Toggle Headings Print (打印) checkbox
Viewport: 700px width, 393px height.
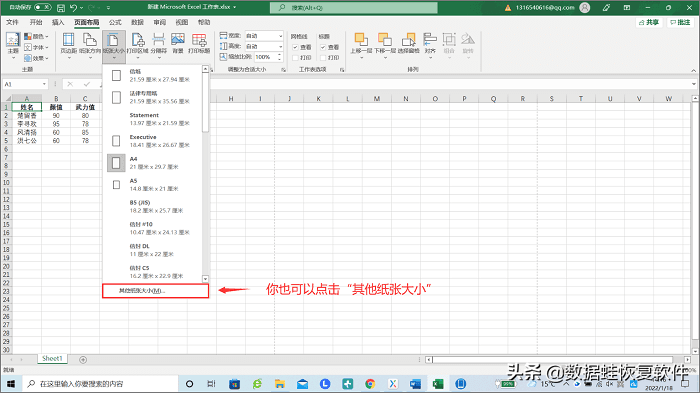tap(323, 58)
